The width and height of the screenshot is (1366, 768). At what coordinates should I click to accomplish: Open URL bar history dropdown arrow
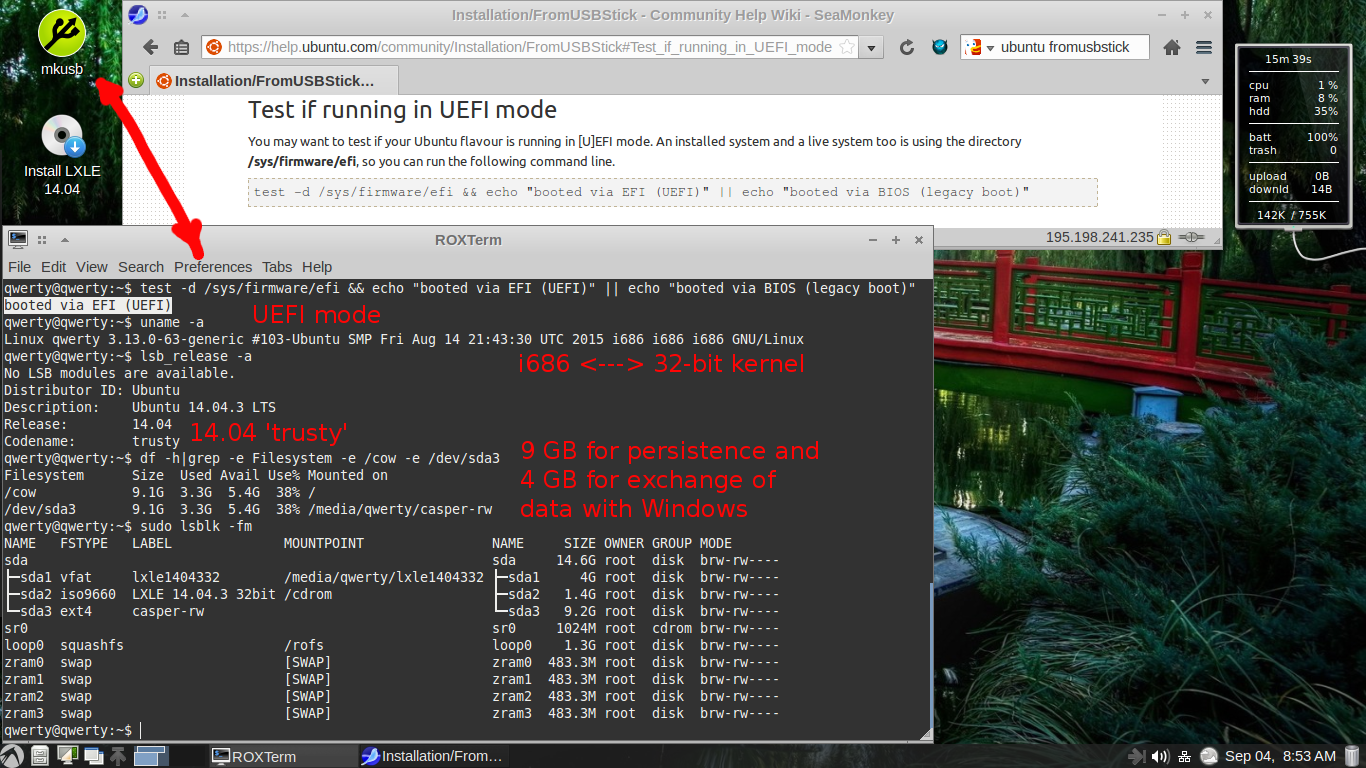click(872, 48)
